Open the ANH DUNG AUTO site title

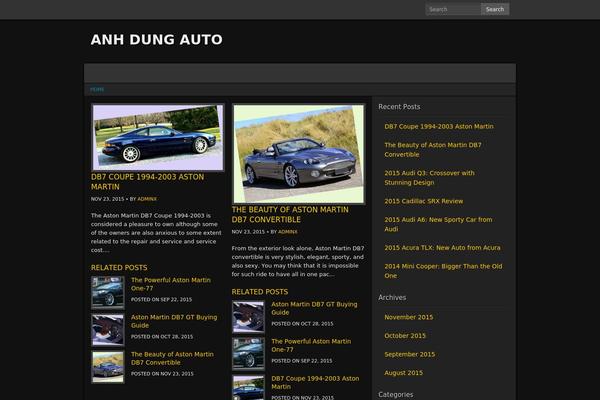click(x=157, y=39)
